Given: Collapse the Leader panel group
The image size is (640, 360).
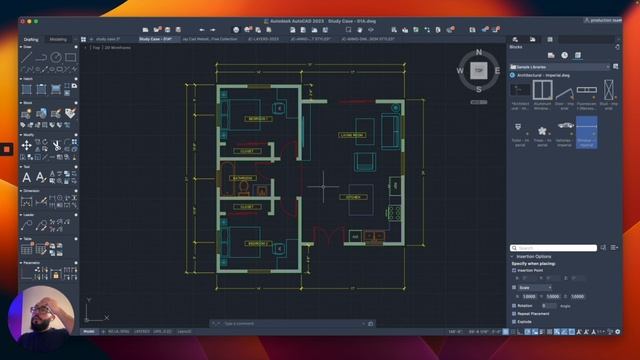Looking at the screenshot, I should 21,215.
